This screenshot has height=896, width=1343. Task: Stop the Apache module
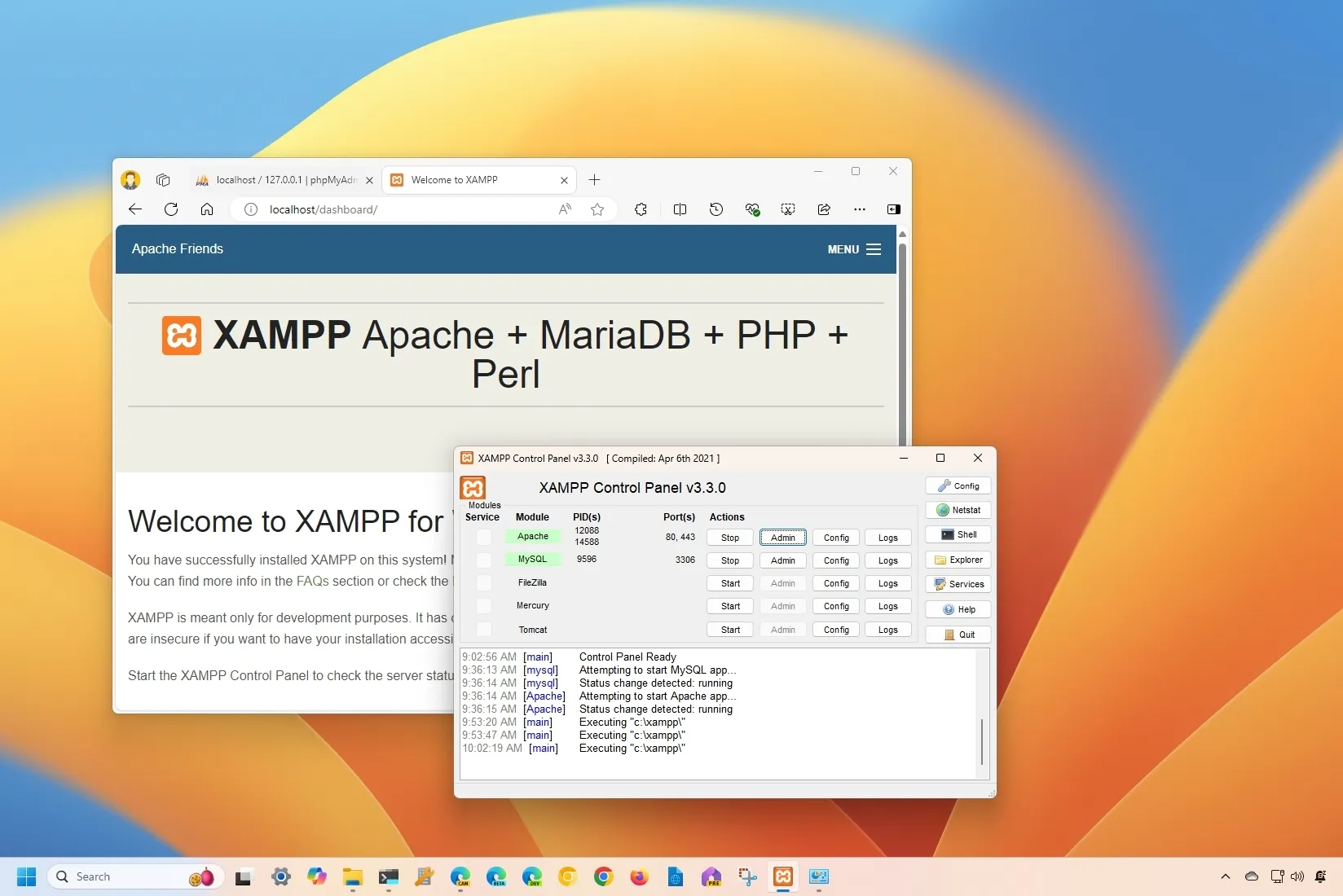tap(728, 538)
